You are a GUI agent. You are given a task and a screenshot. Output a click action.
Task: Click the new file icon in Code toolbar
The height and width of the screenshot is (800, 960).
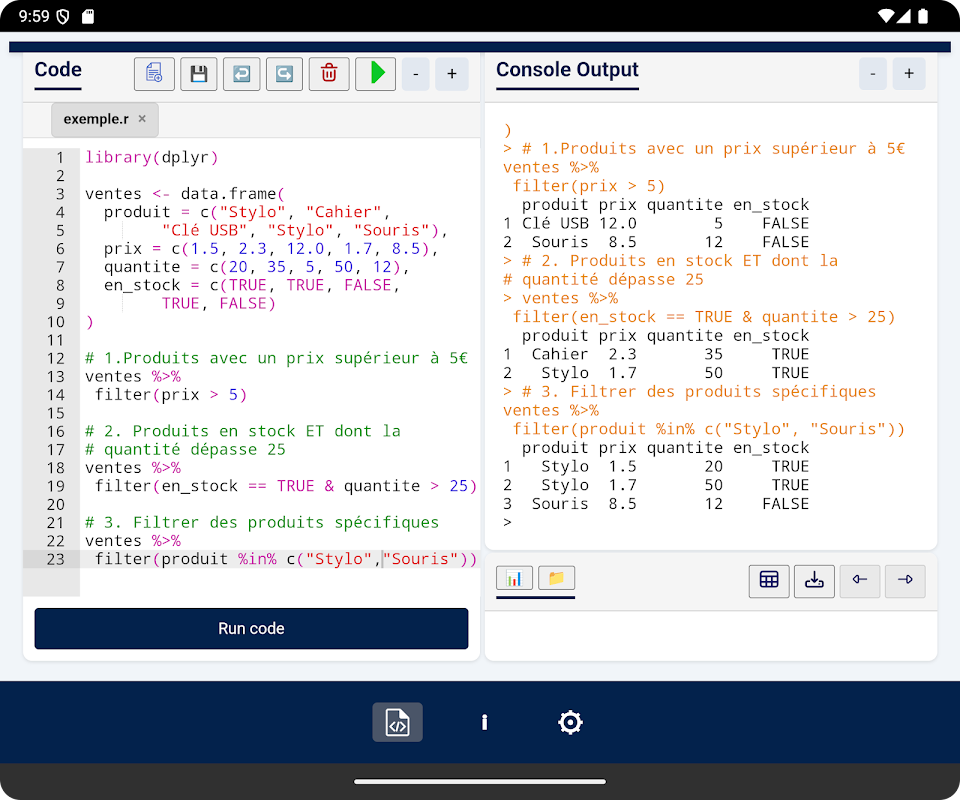154,74
